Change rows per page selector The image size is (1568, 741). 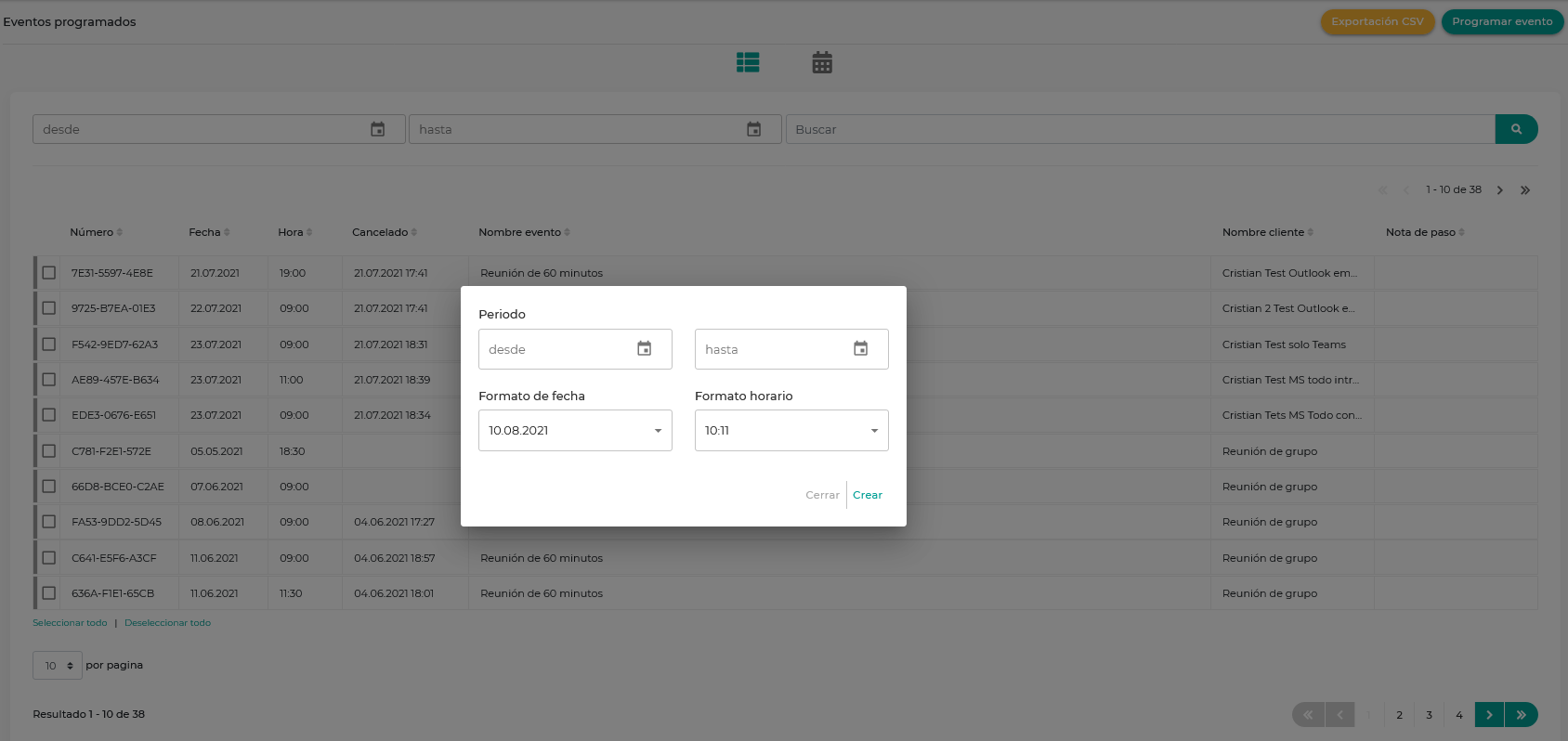click(58, 665)
